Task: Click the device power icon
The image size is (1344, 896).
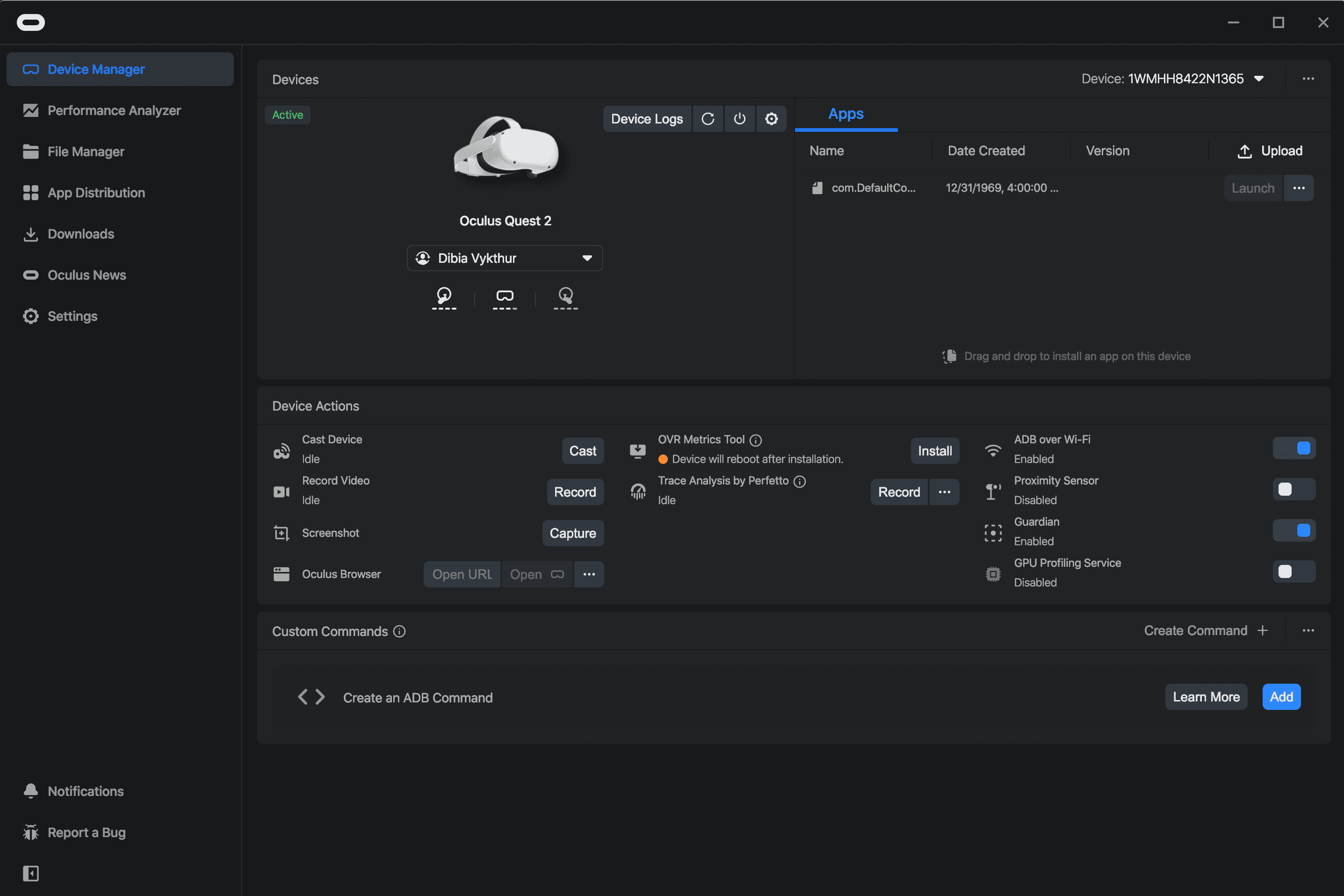Action: 740,119
